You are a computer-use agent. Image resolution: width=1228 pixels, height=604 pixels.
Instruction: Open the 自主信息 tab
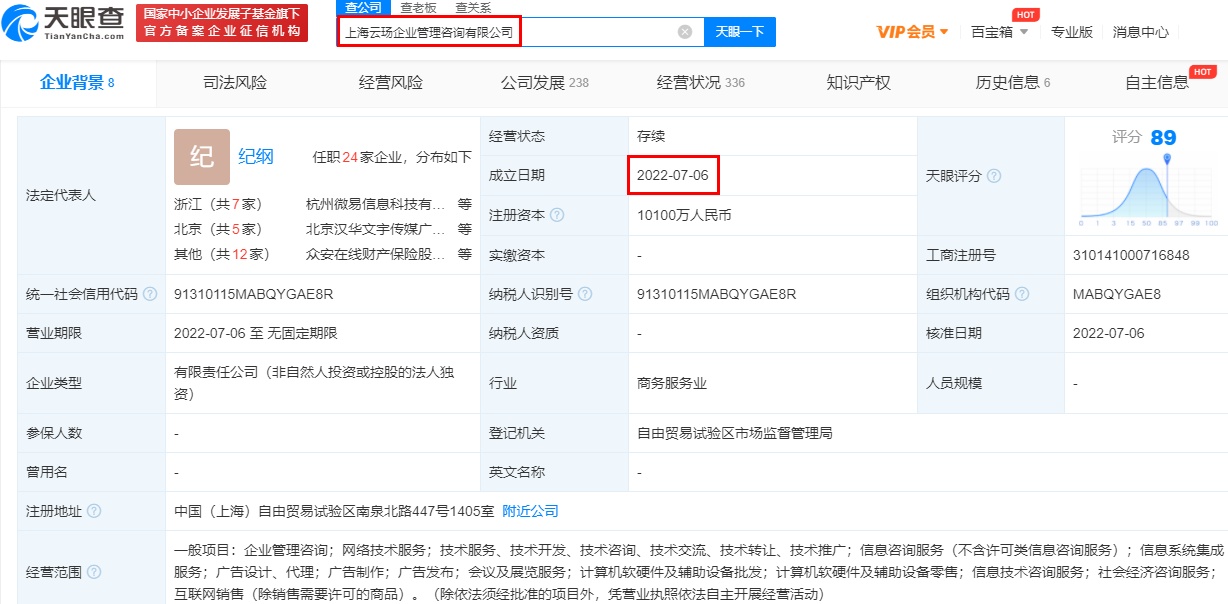(x=1157, y=83)
